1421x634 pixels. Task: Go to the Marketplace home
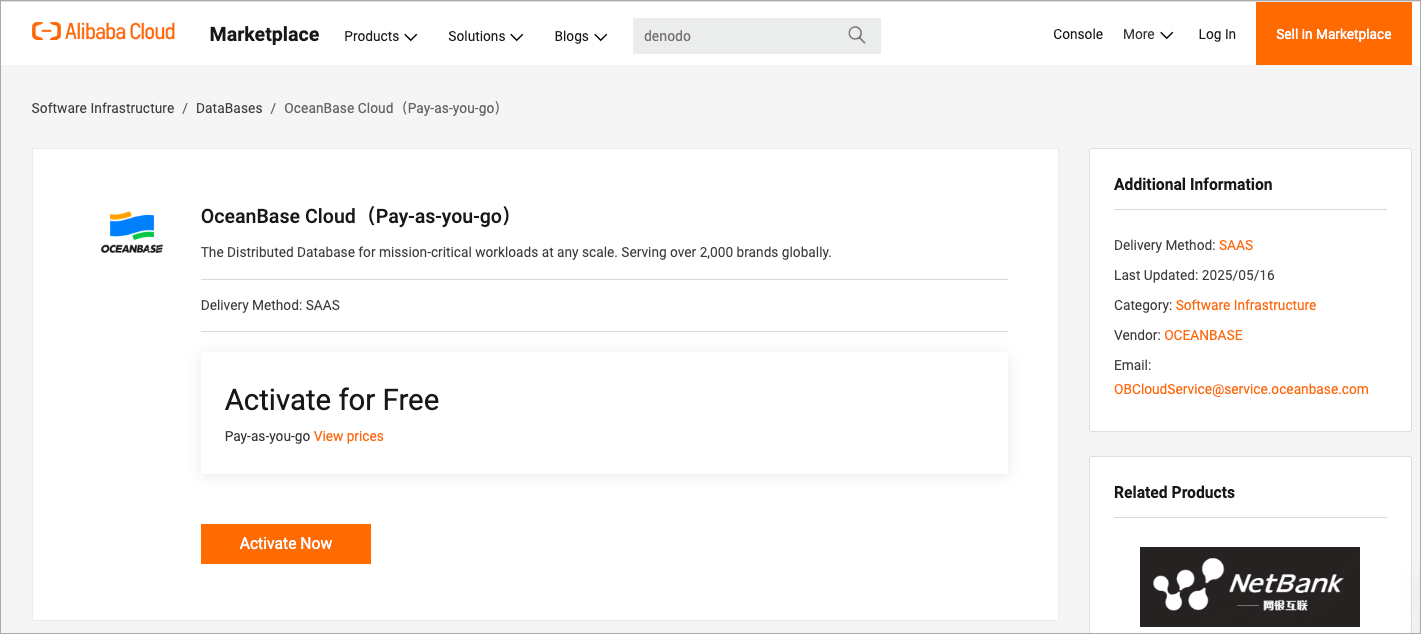(x=264, y=34)
